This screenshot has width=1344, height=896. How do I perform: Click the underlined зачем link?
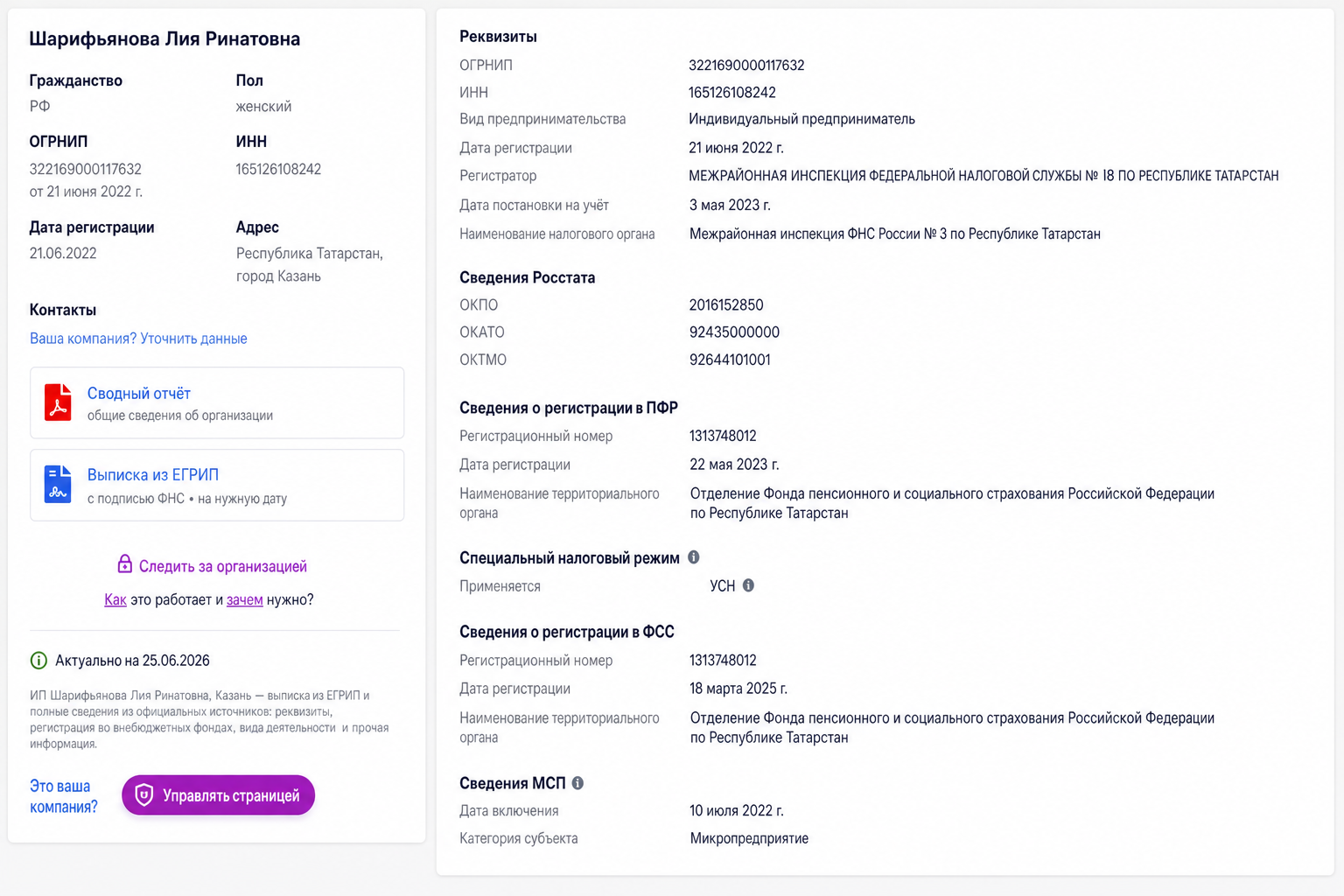245,599
